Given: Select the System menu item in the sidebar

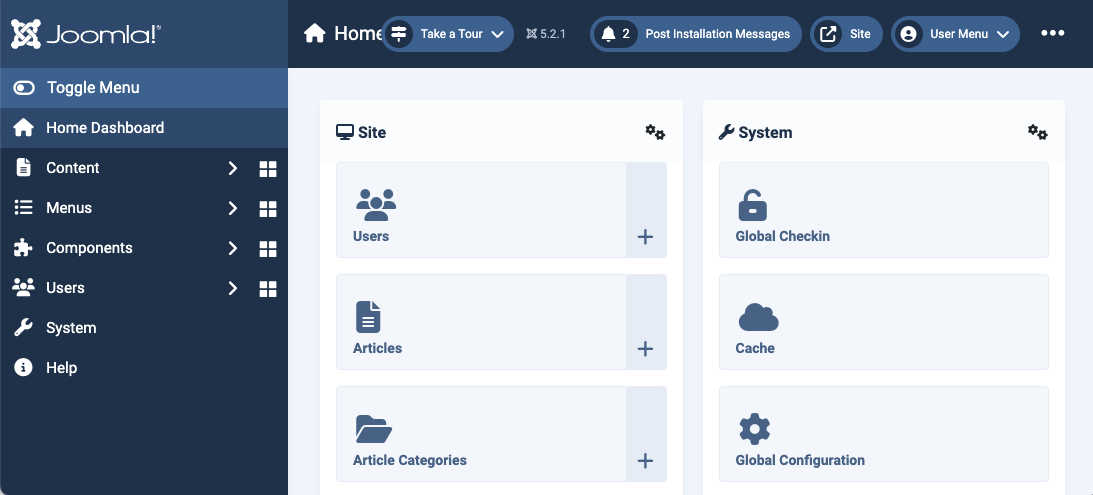Looking at the screenshot, I should tap(71, 328).
